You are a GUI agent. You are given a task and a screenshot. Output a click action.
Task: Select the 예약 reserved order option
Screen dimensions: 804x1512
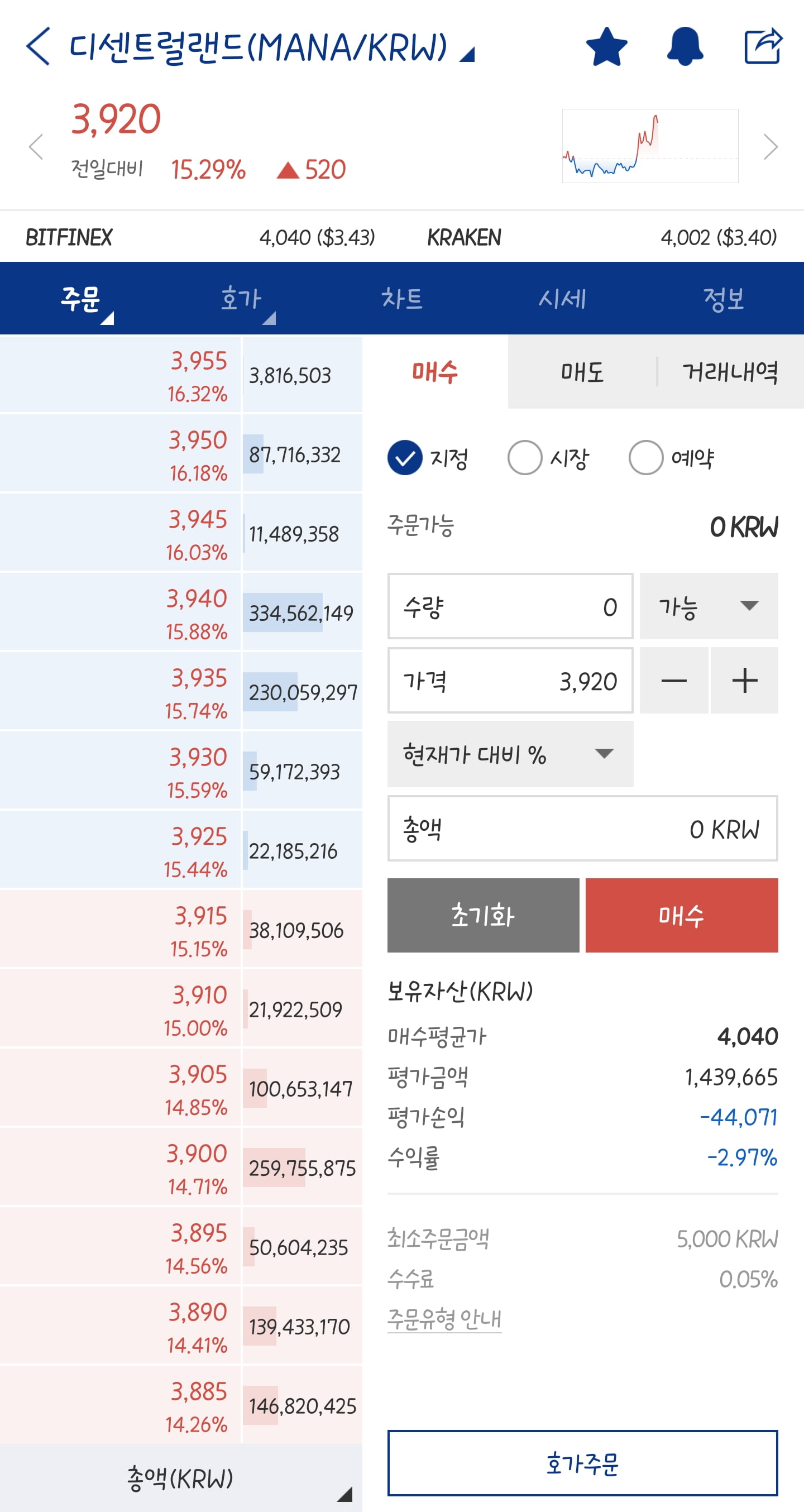pyautogui.click(x=671, y=458)
